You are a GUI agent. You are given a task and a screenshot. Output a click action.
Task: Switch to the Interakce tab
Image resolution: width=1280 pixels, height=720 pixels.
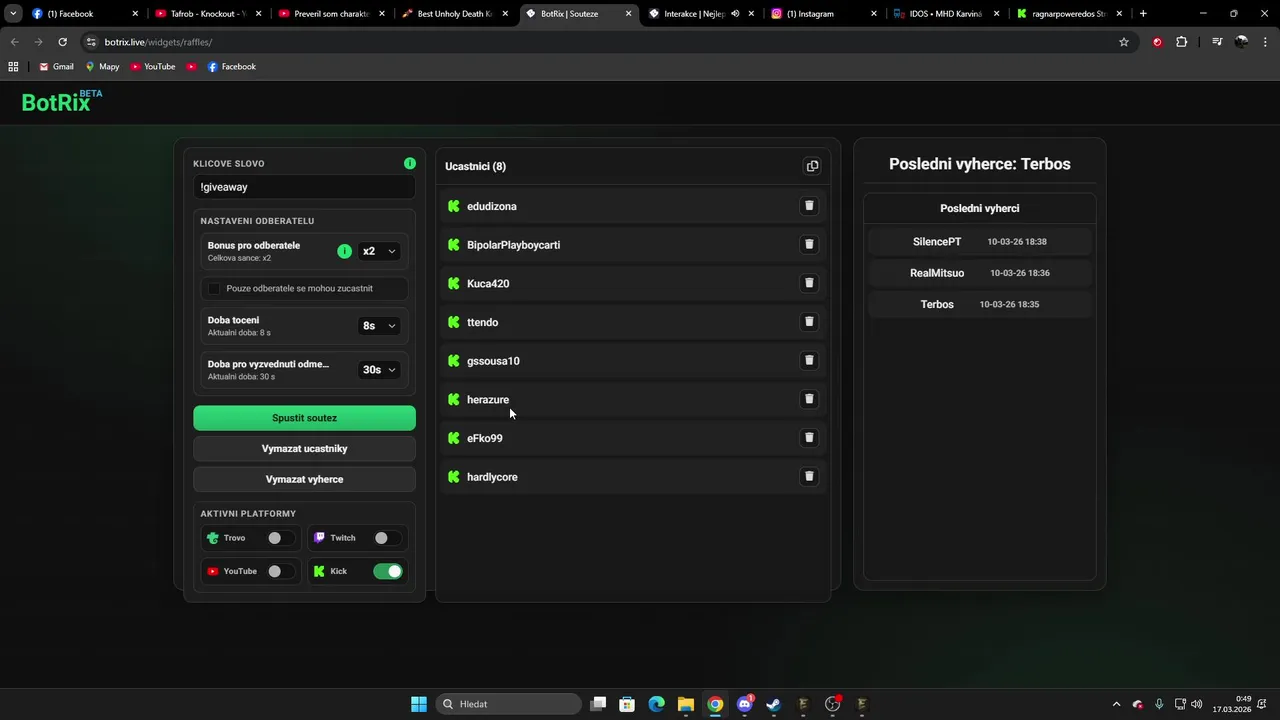700,14
